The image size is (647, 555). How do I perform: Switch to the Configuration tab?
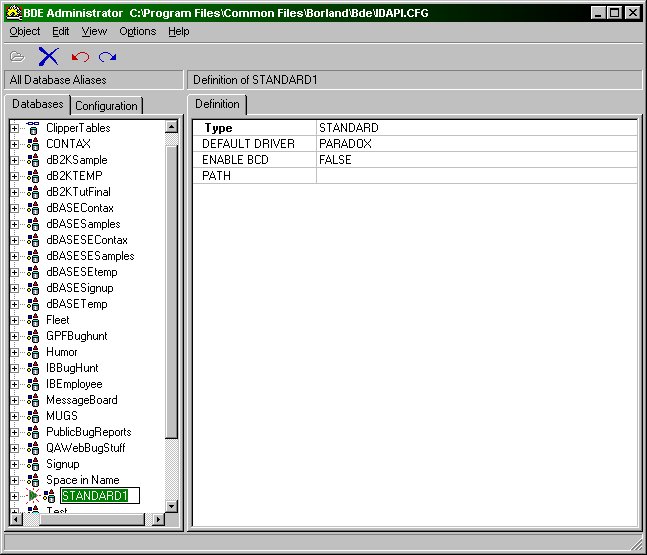pos(106,106)
